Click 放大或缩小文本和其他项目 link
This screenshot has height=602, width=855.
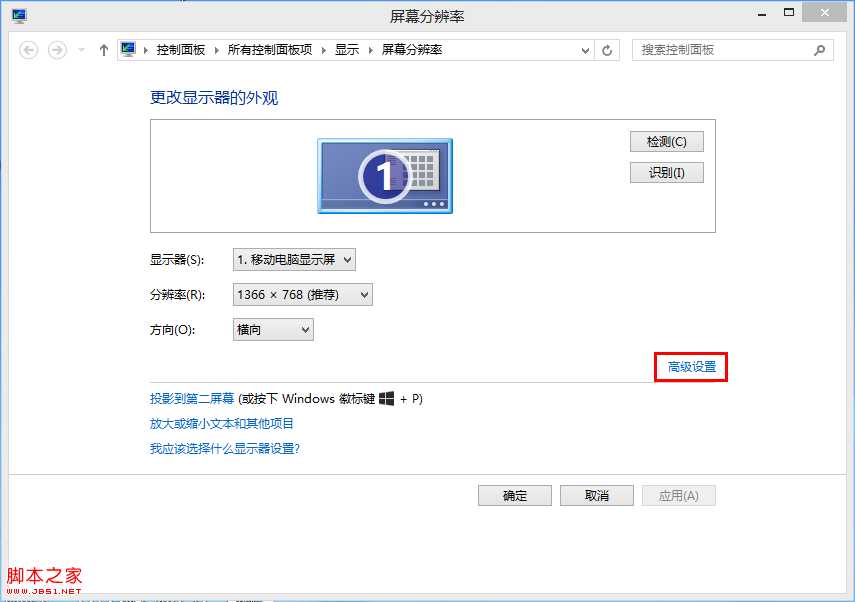[x=221, y=424]
